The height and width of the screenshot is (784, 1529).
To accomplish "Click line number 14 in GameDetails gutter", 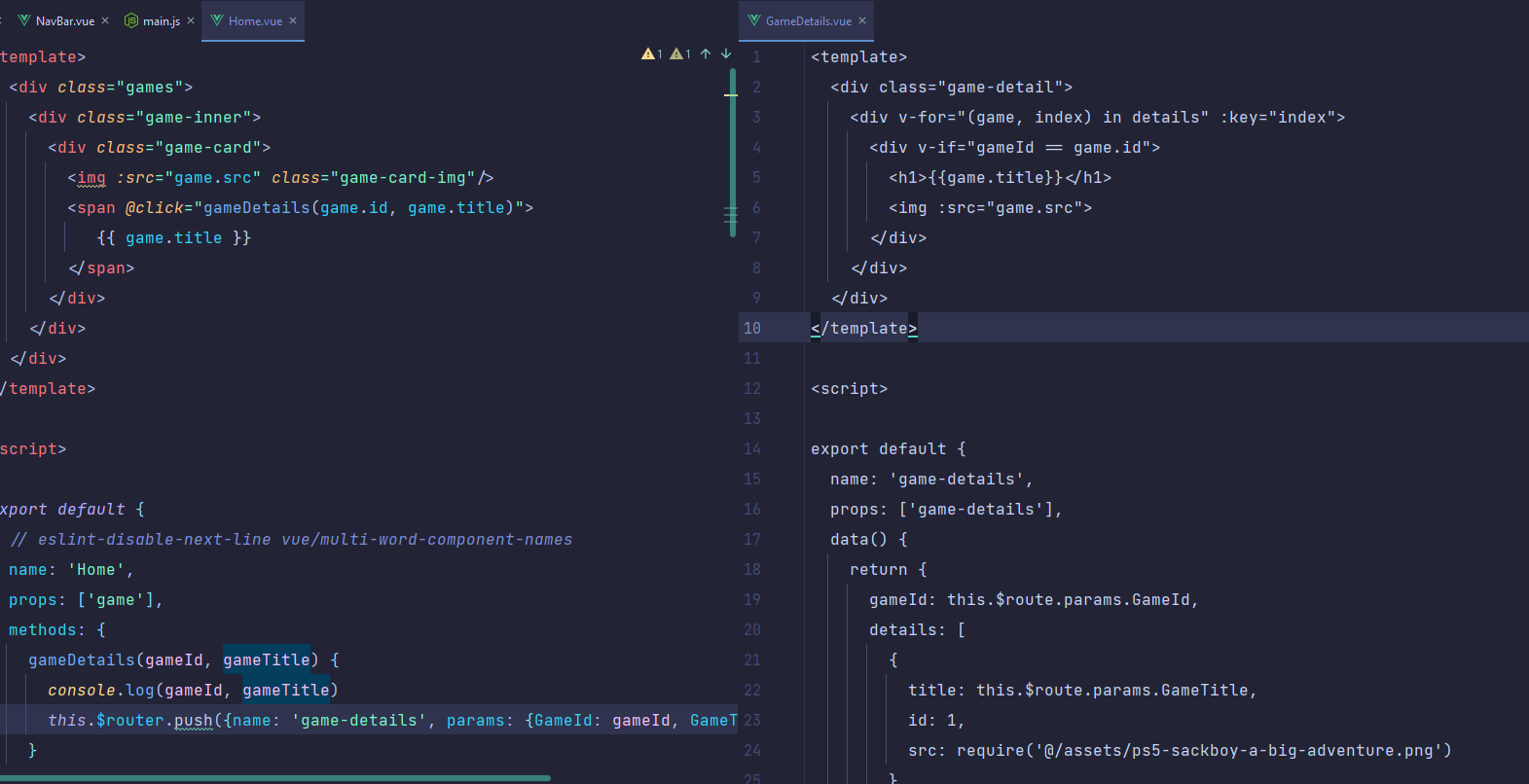I will 752,449.
